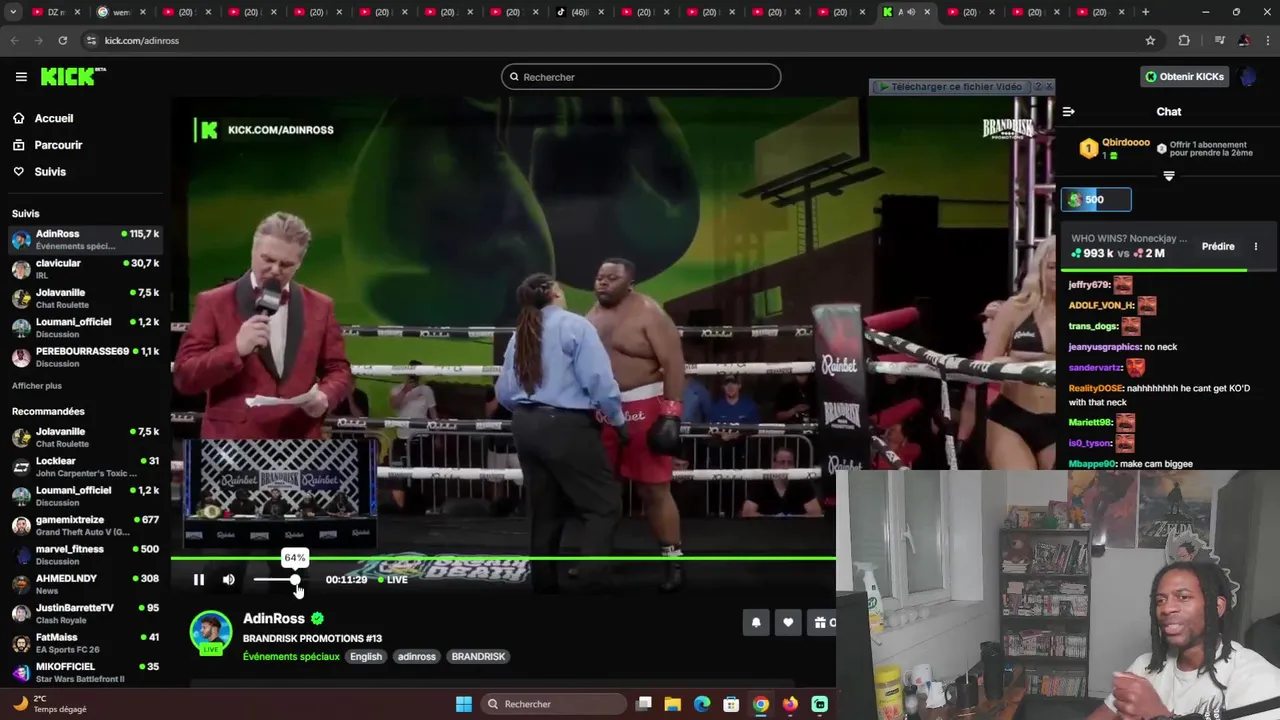
Task: Open File Explorer from the taskbar
Action: (x=672, y=704)
